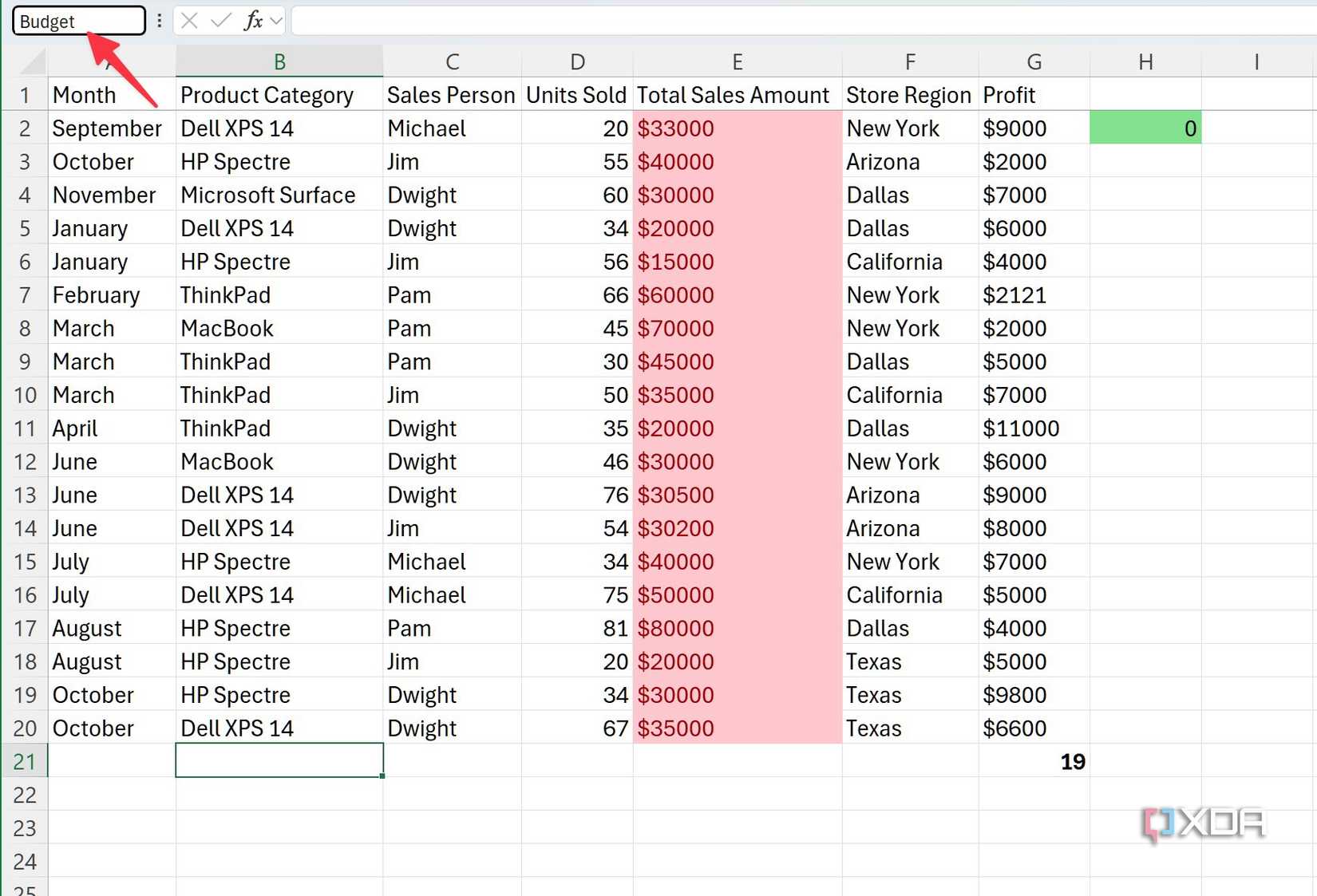The width and height of the screenshot is (1317, 896).
Task: Click the $15000 sales cell
Action: [738, 262]
